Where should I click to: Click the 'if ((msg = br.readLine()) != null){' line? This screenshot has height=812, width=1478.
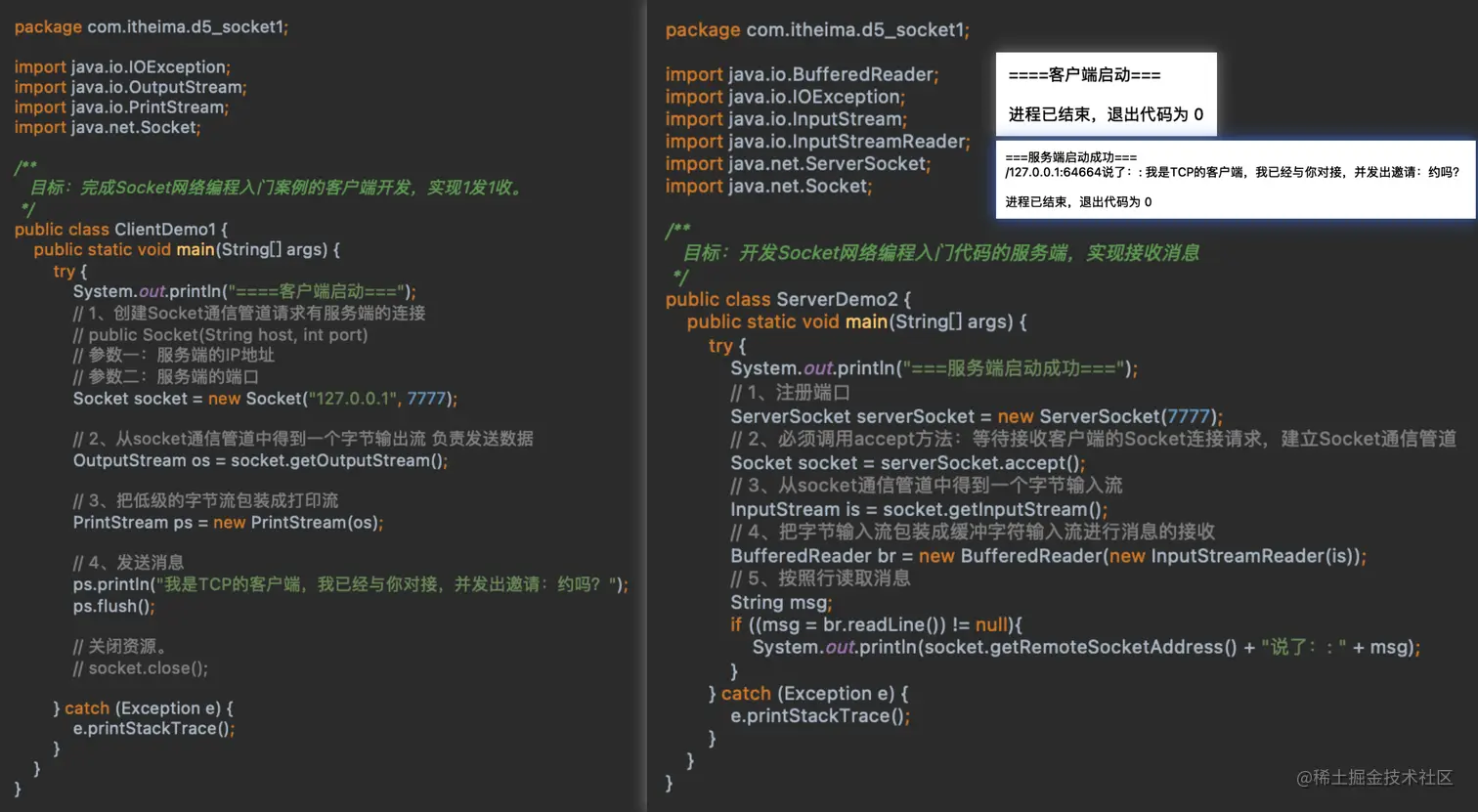[876, 625]
